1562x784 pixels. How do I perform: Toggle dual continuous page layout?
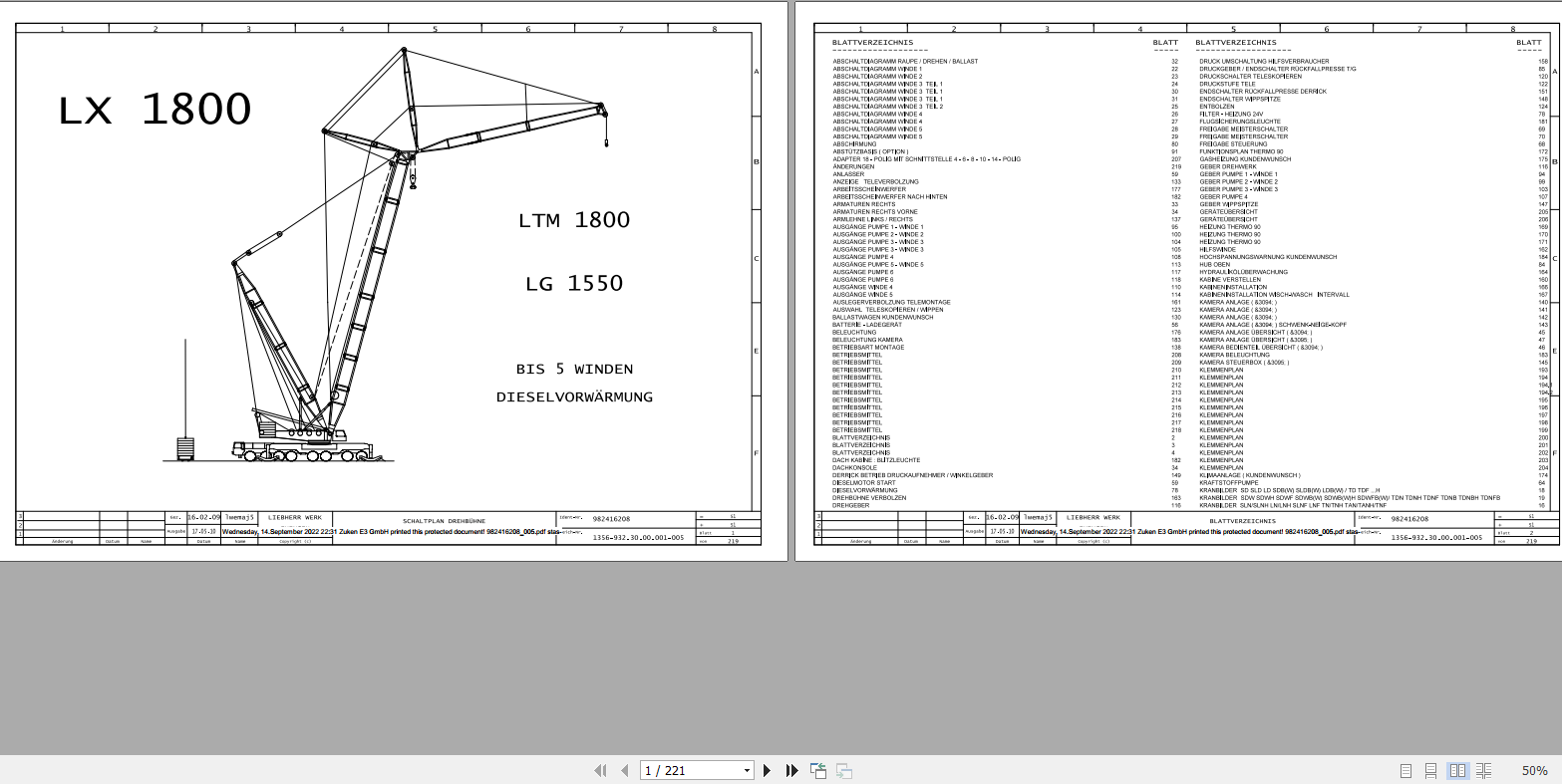click(1483, 770)
